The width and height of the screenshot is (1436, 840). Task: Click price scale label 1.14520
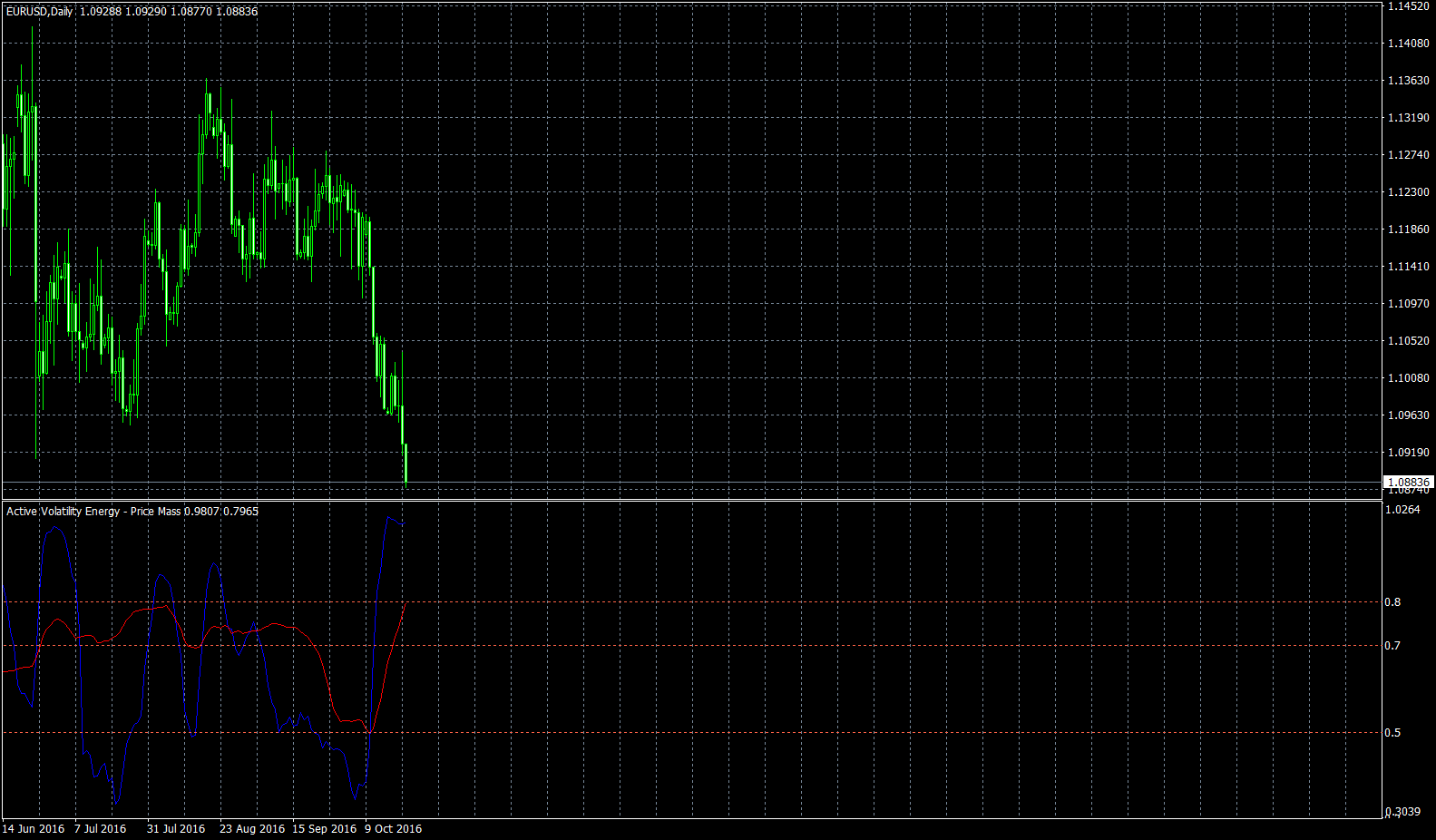tap(1408, 6)
